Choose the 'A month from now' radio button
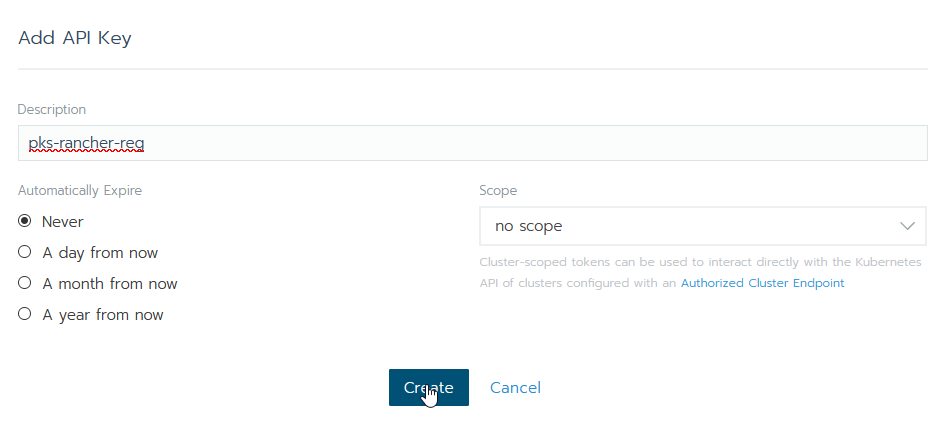This screenshot has height=422, width=946. click(25, 283)
